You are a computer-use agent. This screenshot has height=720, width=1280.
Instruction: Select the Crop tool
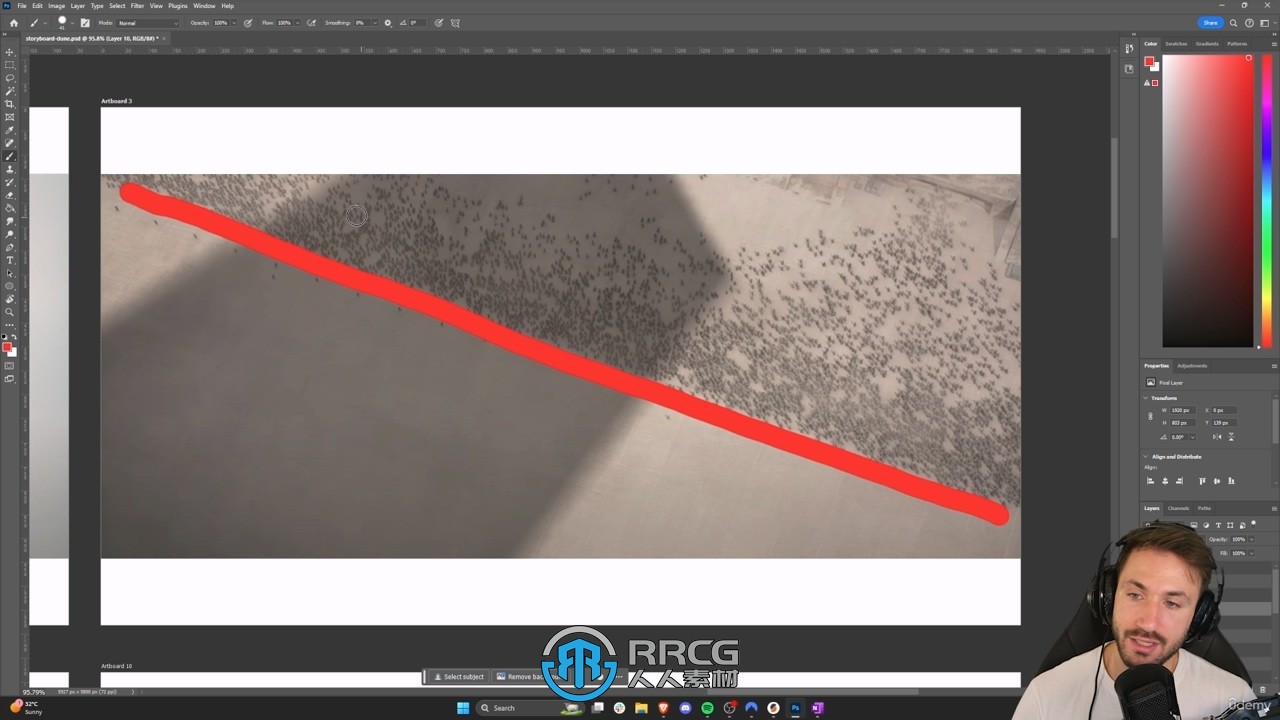click(10, 104)
